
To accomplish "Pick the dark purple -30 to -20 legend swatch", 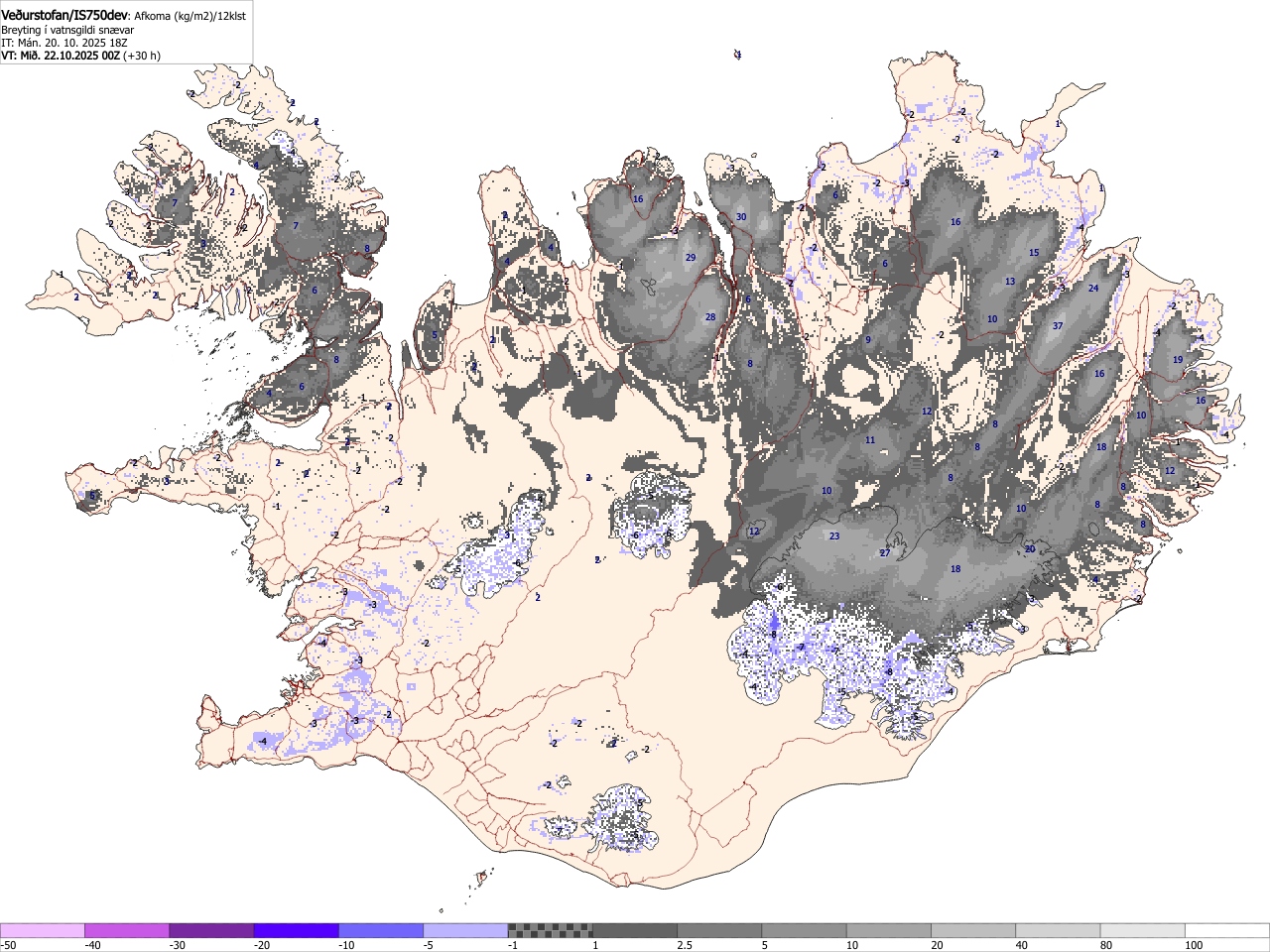I will (x=211, y=930).
